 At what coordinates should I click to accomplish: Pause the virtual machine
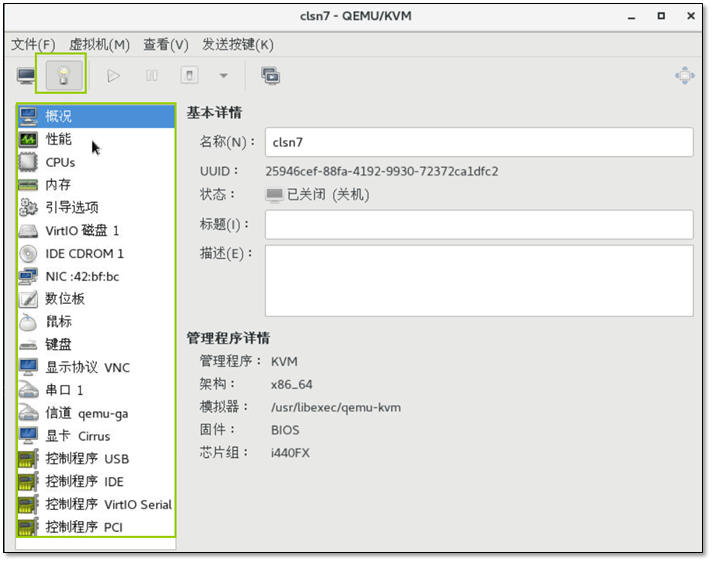tap(152, 75)
